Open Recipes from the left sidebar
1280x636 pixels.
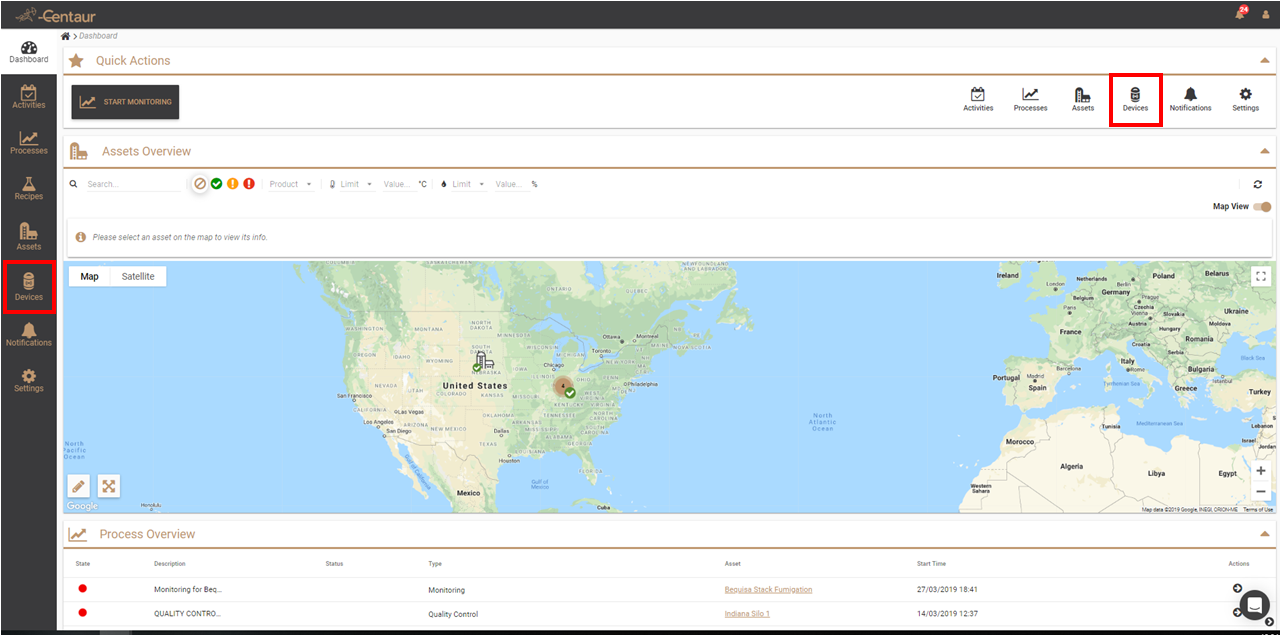(x=28, y=187)
